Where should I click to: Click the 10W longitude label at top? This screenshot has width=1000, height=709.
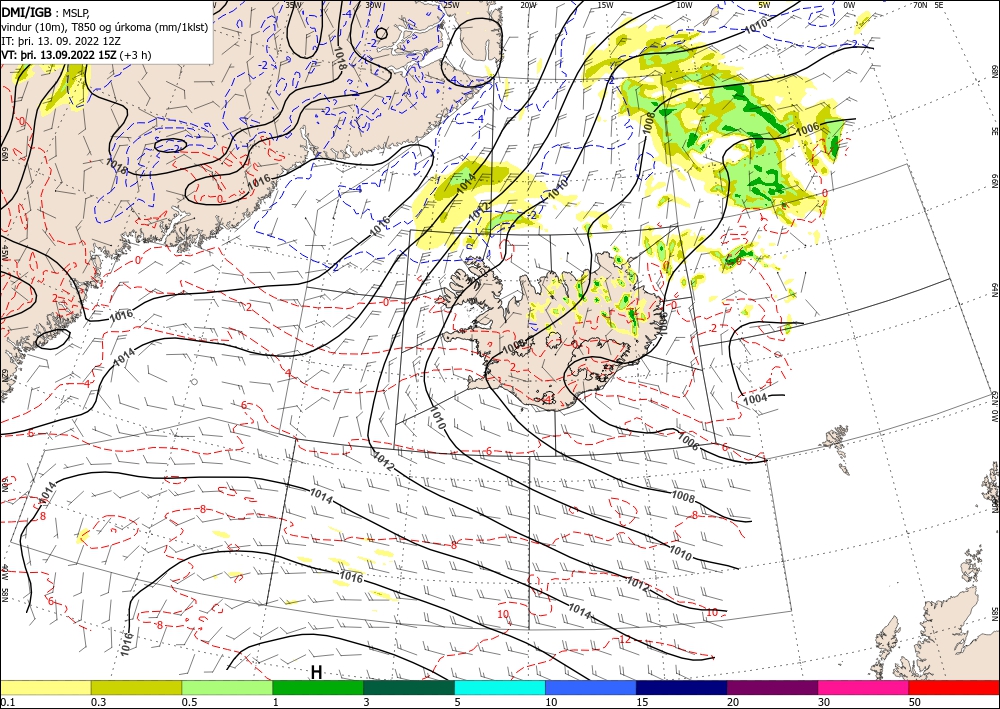684,5
